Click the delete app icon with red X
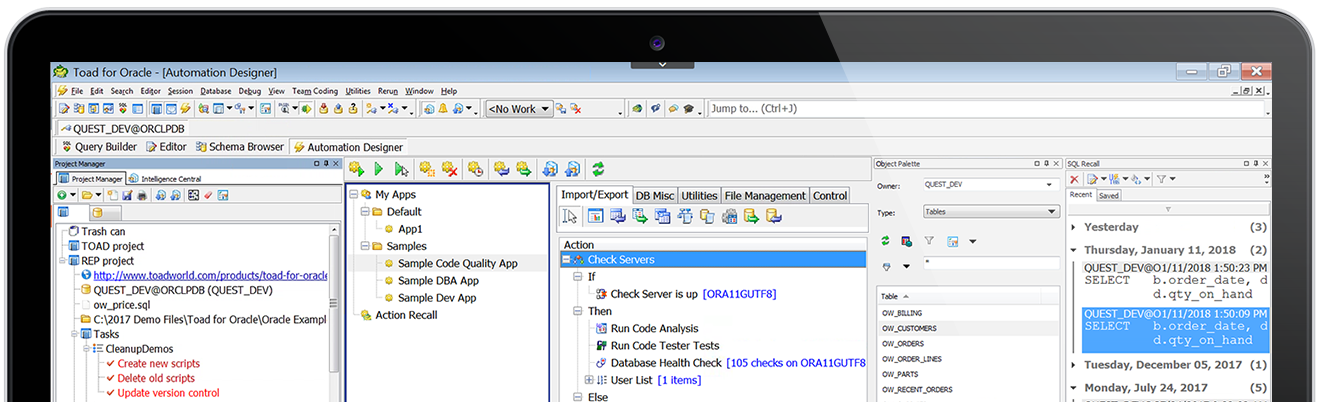 450,169
